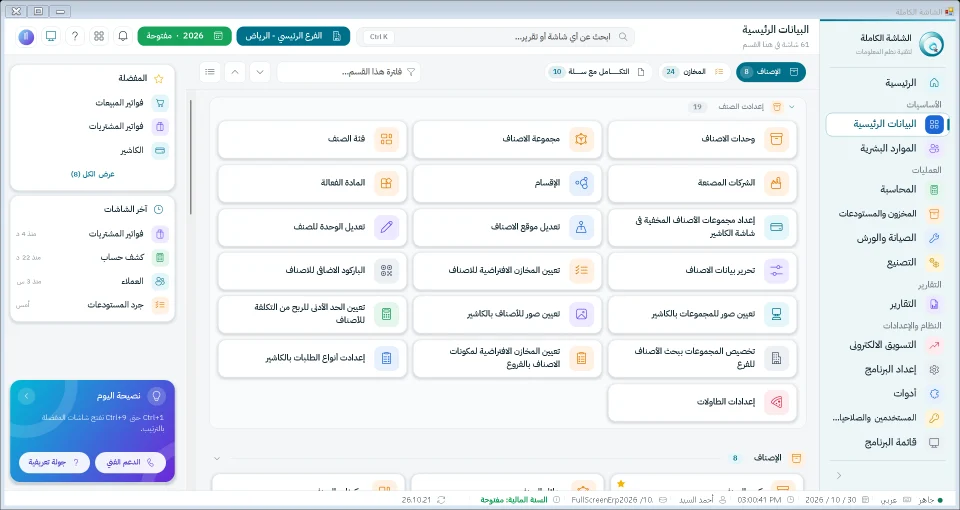Click the المستخدمين والصلاحيات key icon
Image resolution: width=960 pixels, height=510 pixels.
[934, 418]
